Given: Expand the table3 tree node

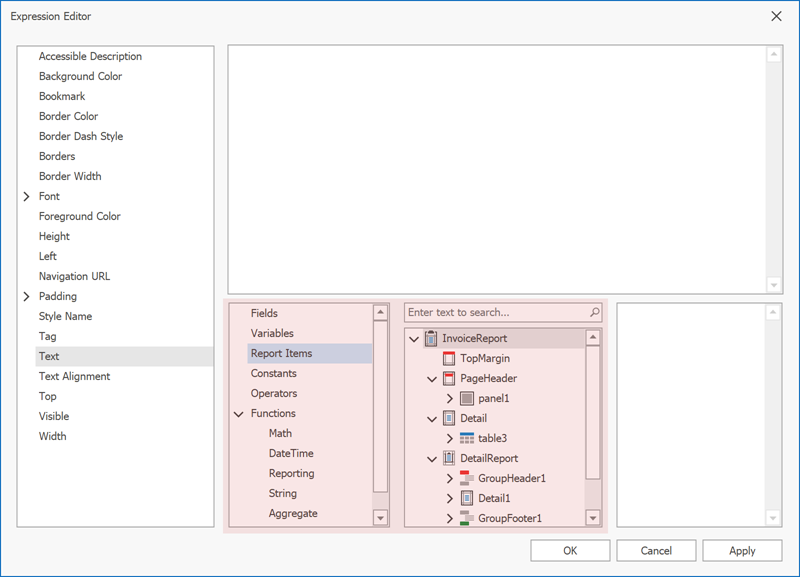Looking at the screenshot, I should point(449,438).
